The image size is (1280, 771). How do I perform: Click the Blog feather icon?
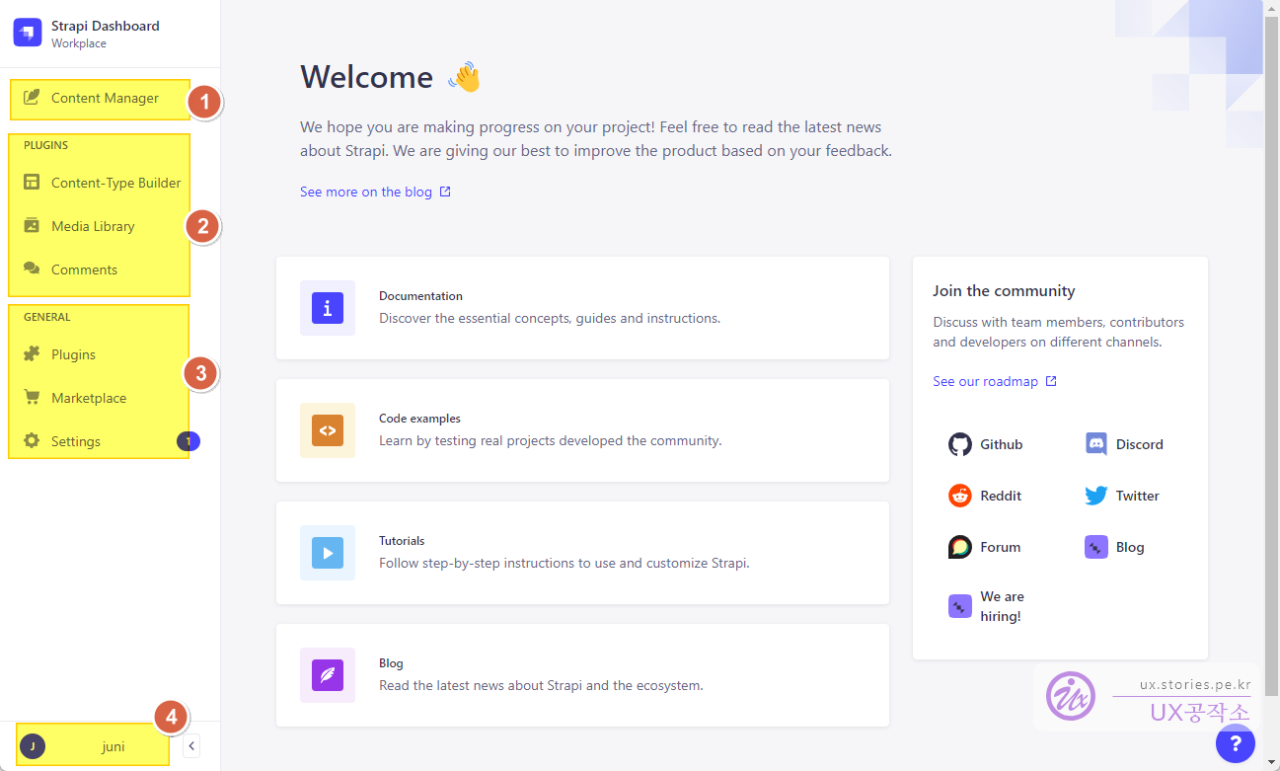[x=327, y=675]
